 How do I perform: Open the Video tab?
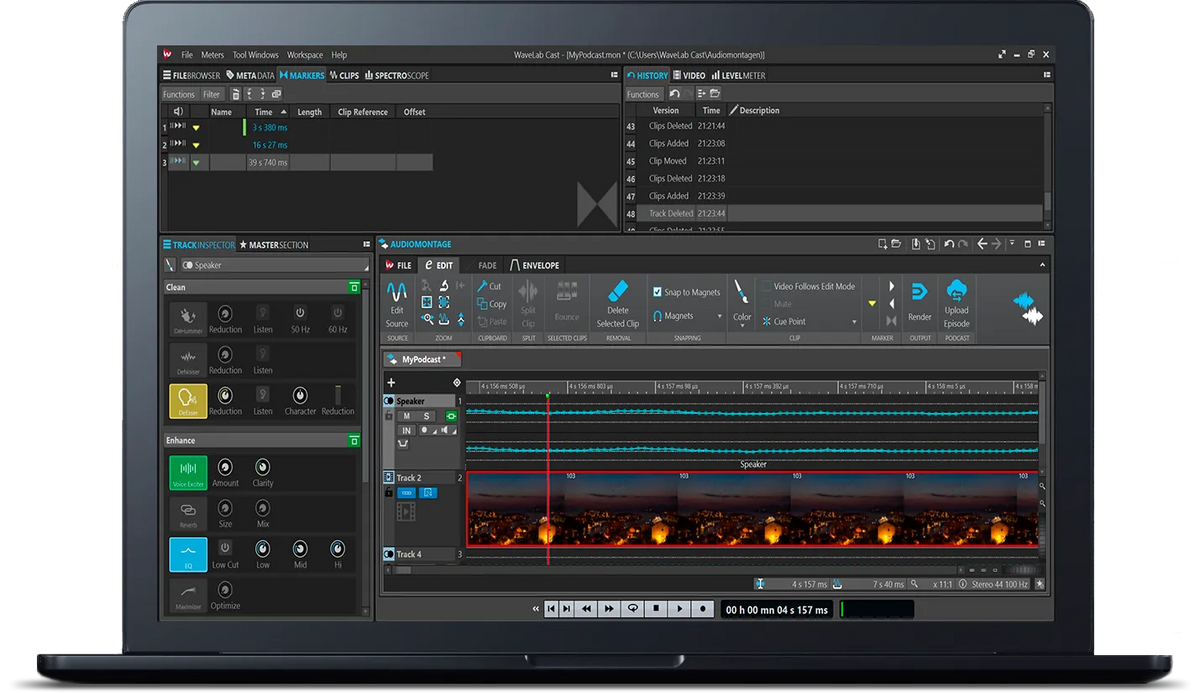pyautogui.click(x=689, y=75)
